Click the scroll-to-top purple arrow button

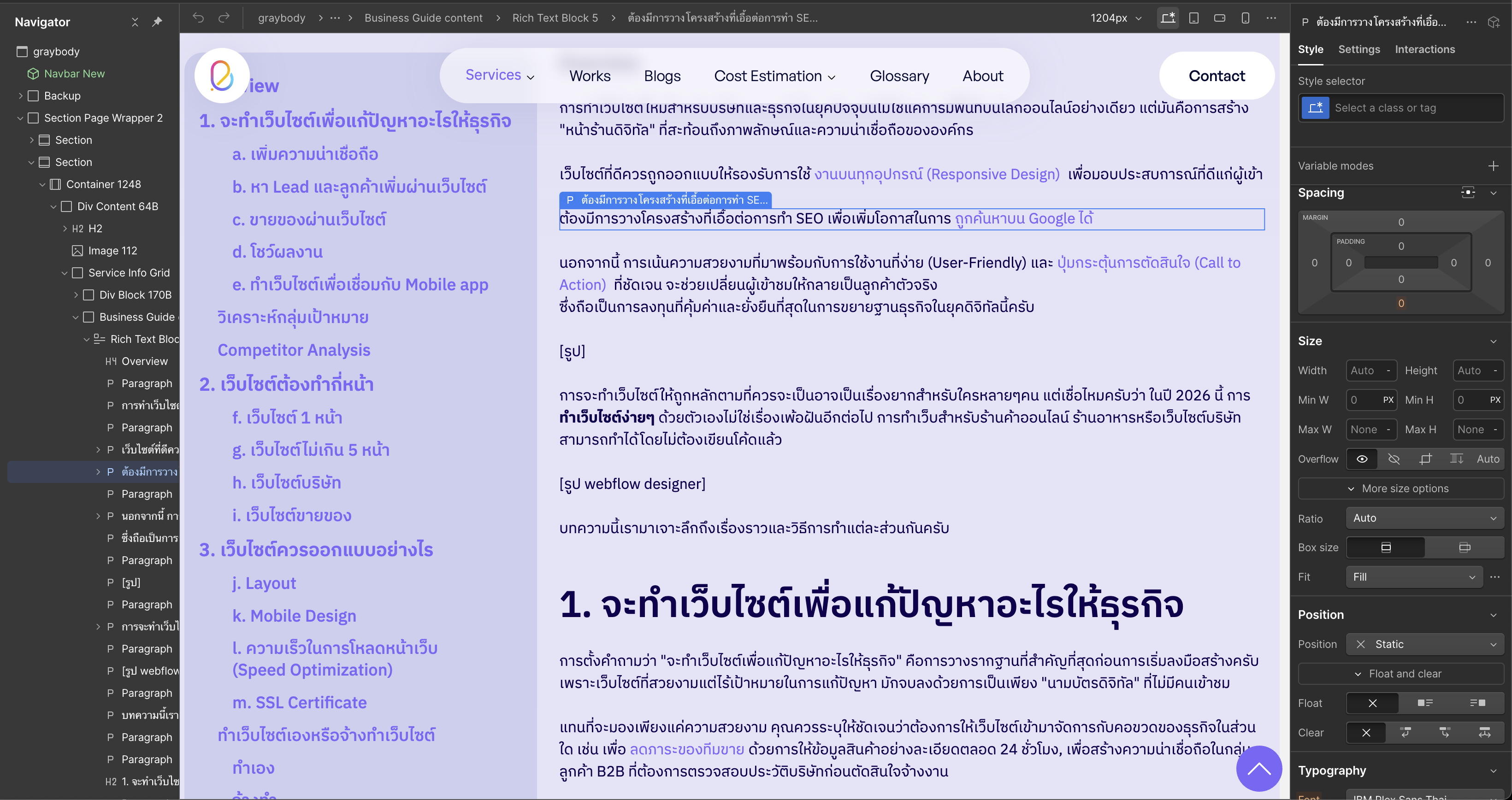(1258, 768)
